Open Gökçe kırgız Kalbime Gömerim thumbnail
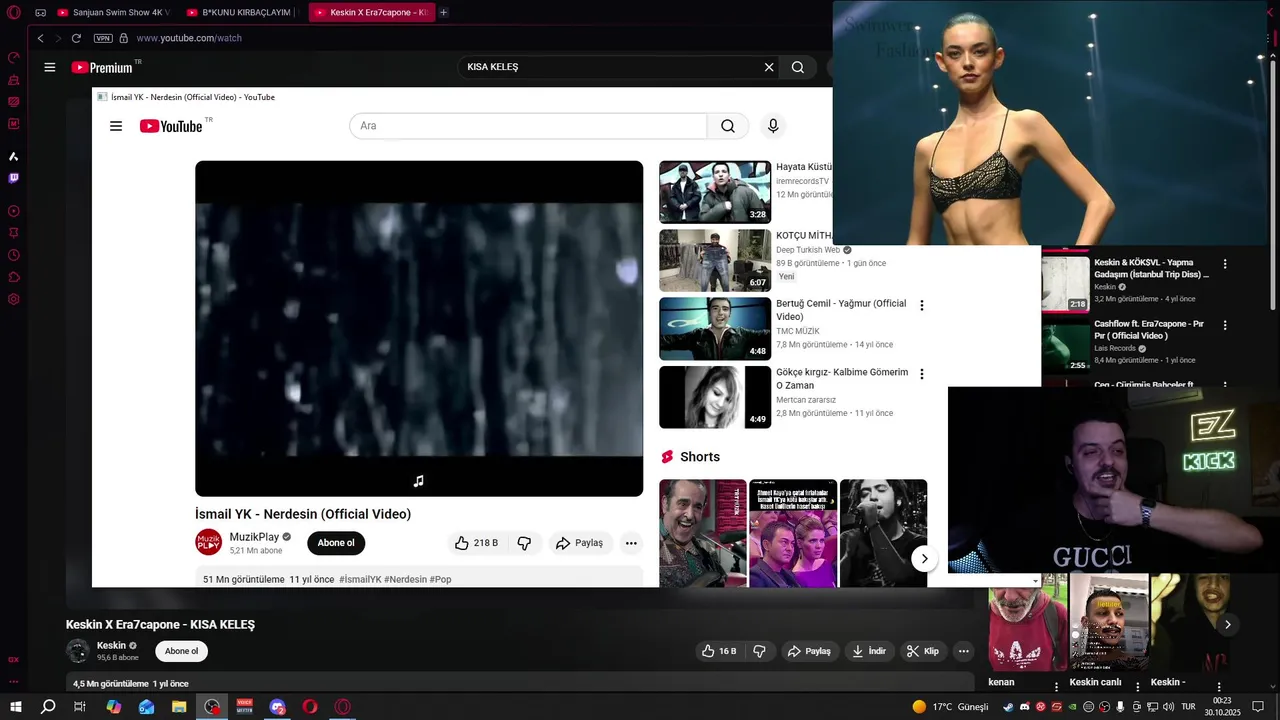 tap(715, 397)
